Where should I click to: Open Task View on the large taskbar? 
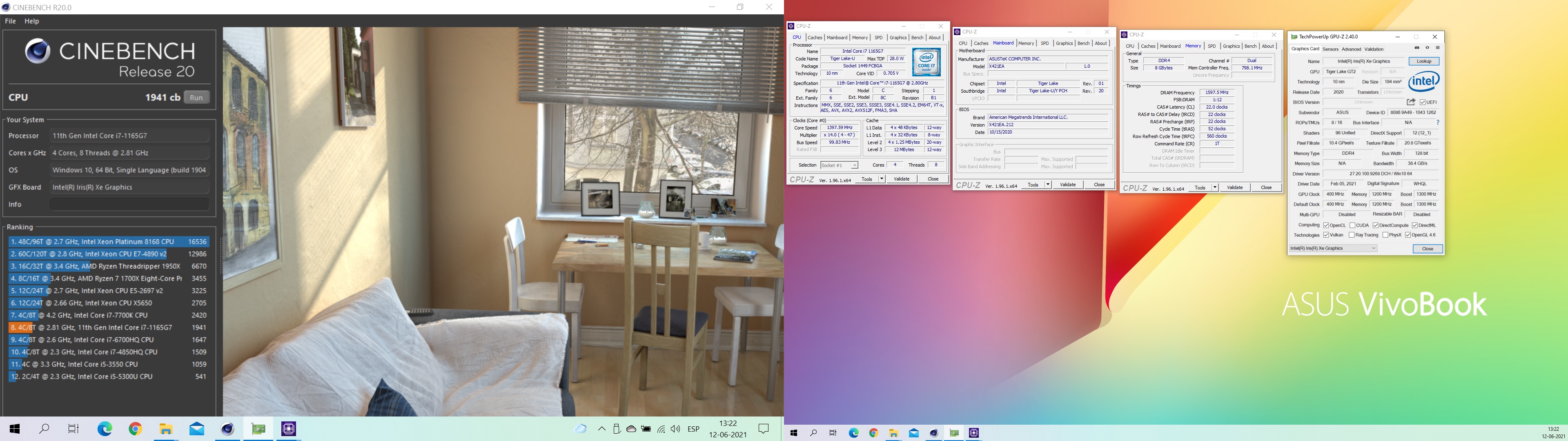click(73, 430)
